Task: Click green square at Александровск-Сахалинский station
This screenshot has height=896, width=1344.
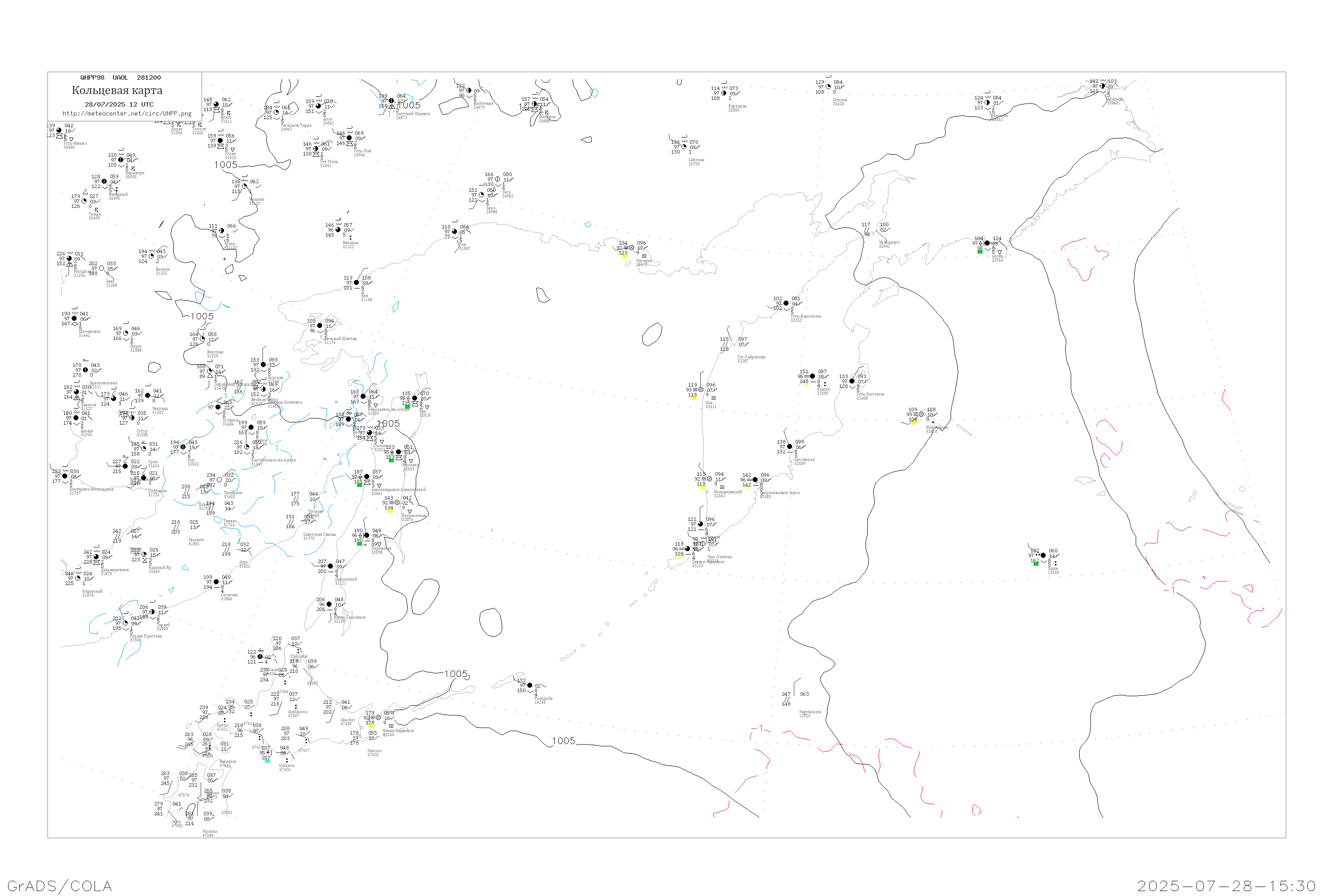Action: pyautogui.click(x=359, y=485)
